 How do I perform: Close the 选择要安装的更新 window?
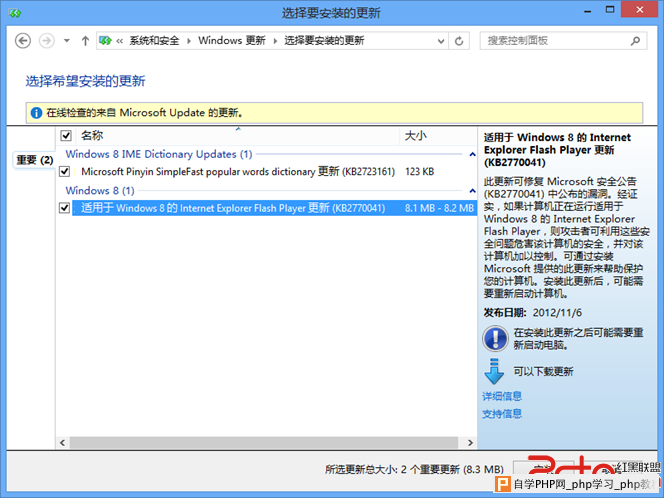pyautogui.click(x=639, y=10)
